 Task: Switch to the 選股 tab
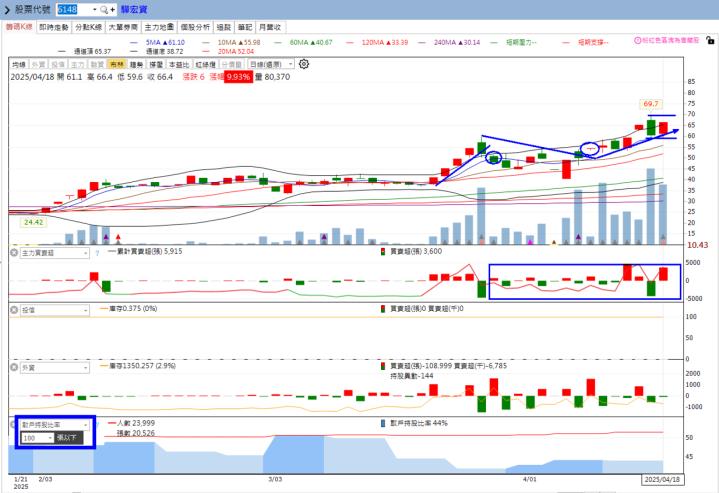tap(223, 27)
